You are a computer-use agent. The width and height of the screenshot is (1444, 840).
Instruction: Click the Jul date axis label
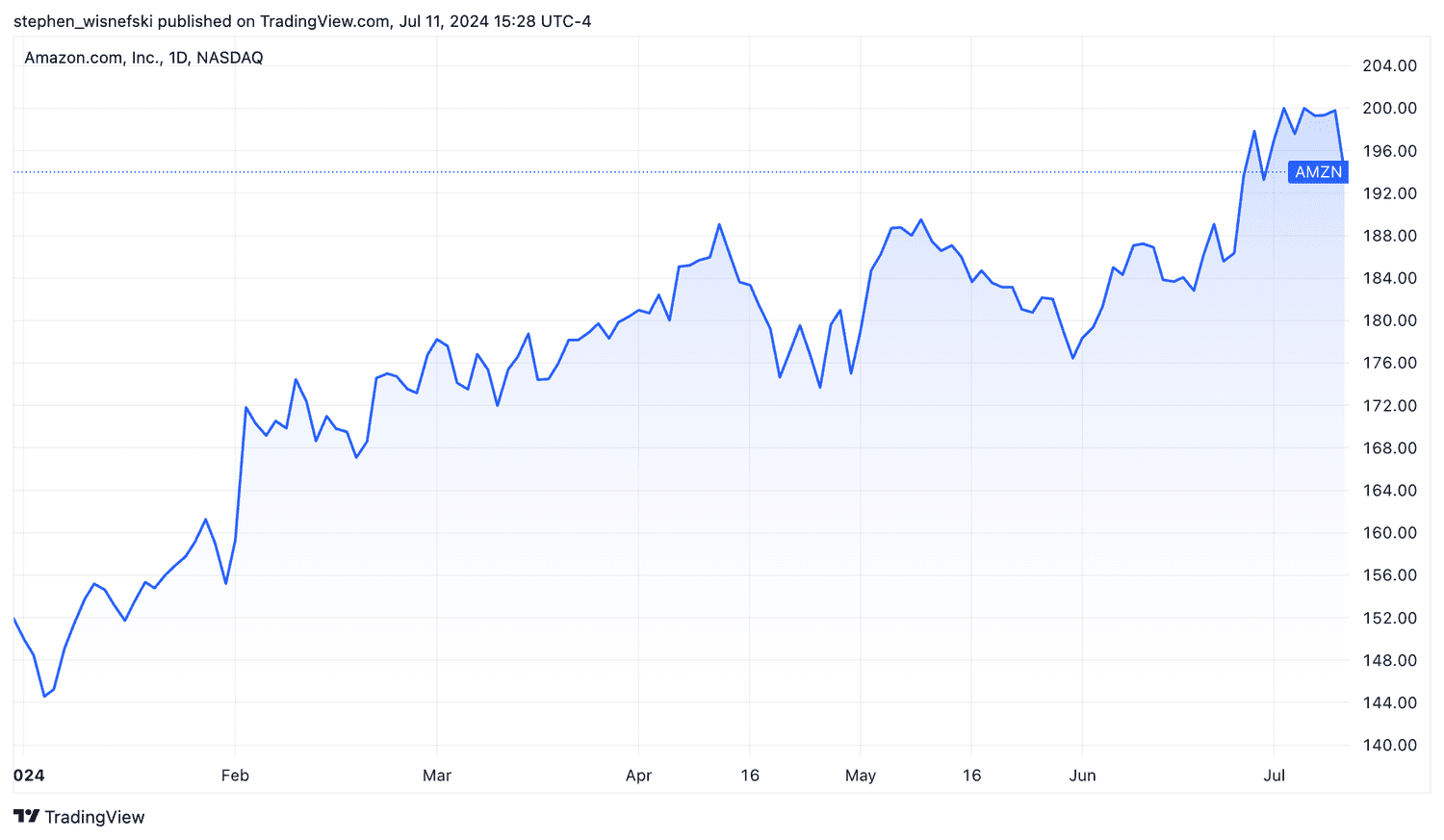click(x=1275, y=776)
